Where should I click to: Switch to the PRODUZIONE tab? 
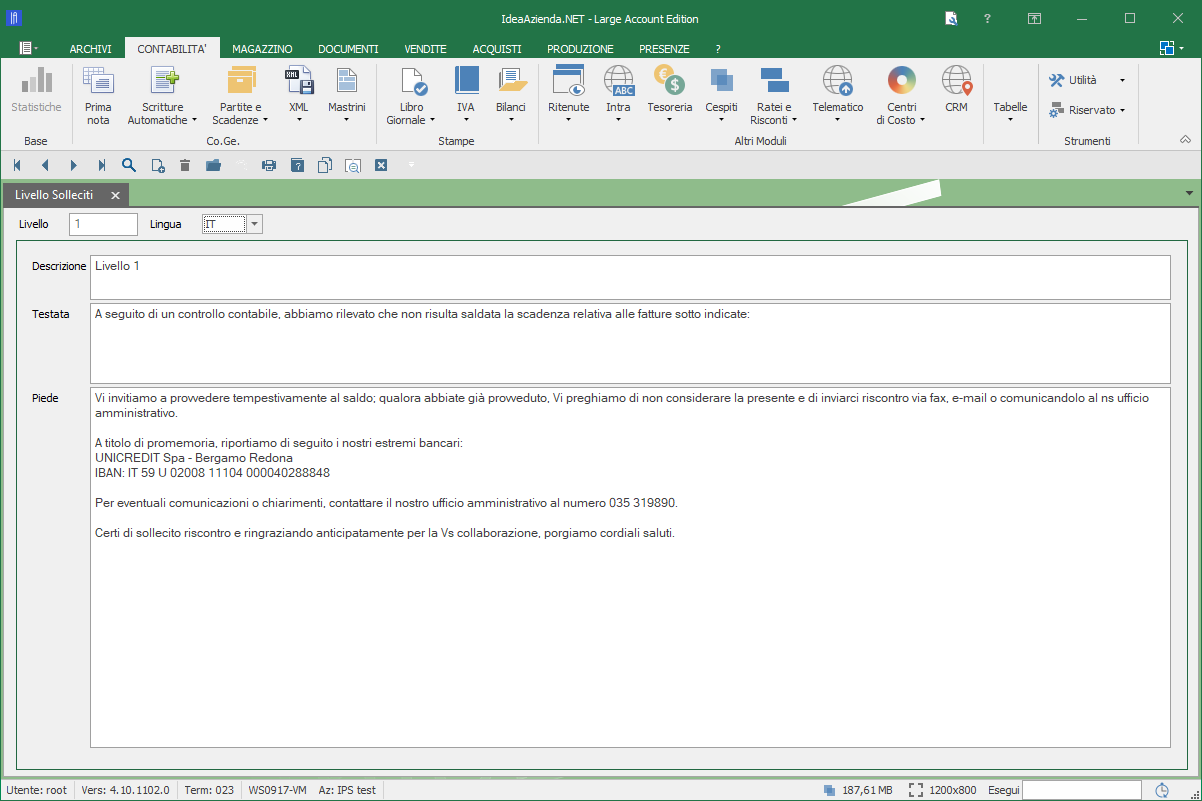[580, 48]
